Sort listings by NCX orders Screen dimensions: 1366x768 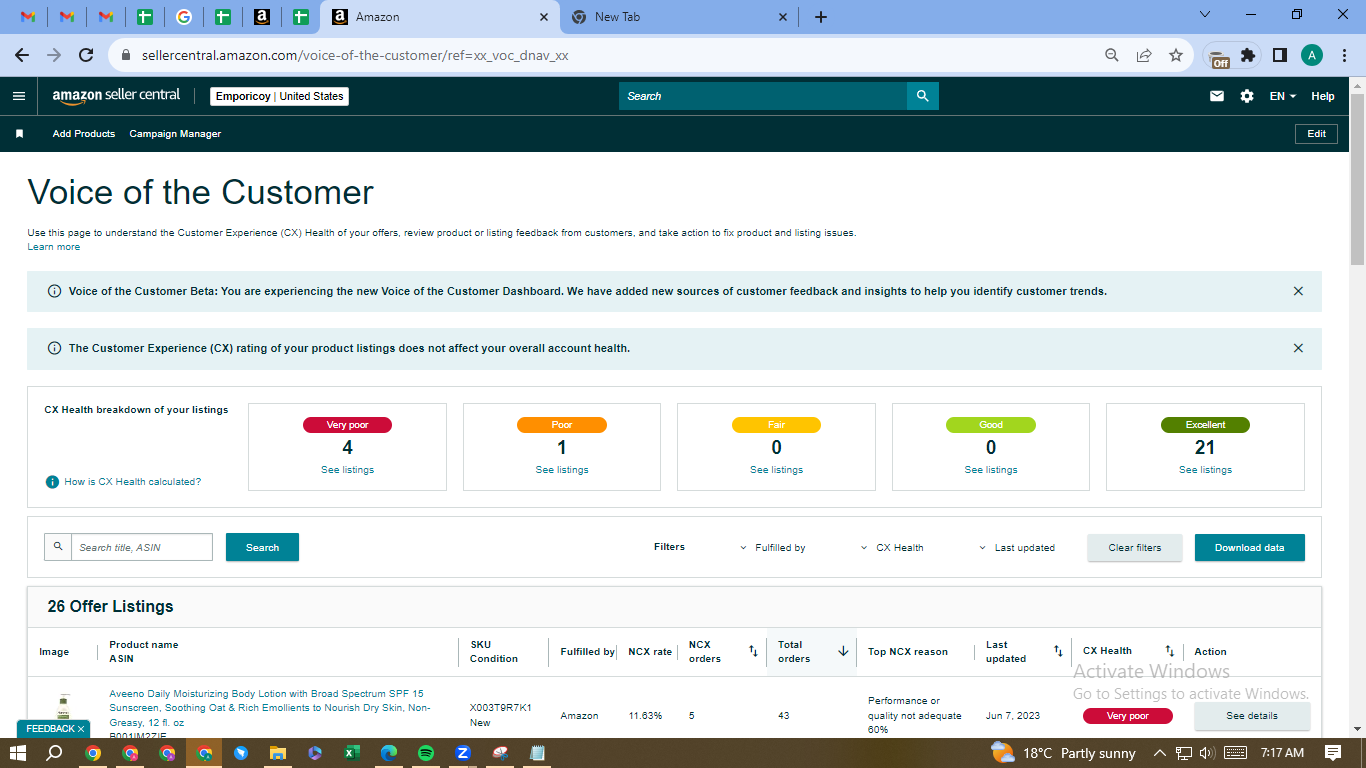[x=753, y=651]
